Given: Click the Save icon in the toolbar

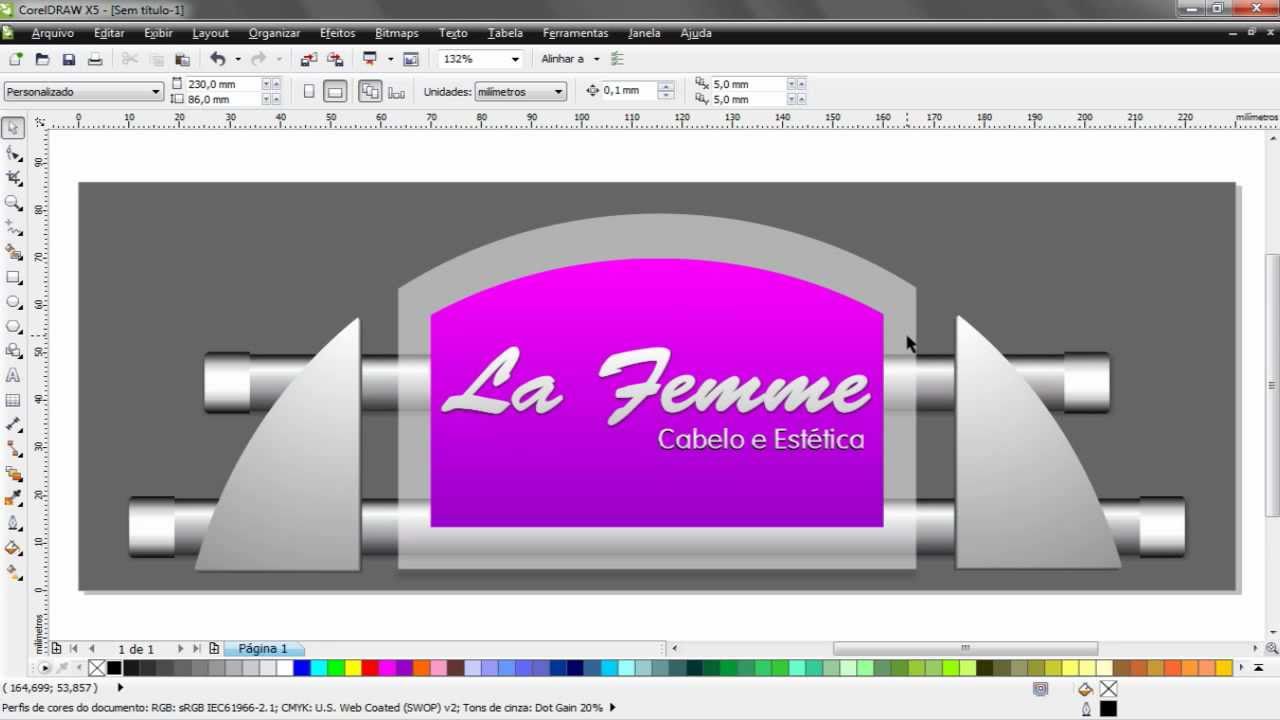Looking at the screenshot, I should click(69, 60).
